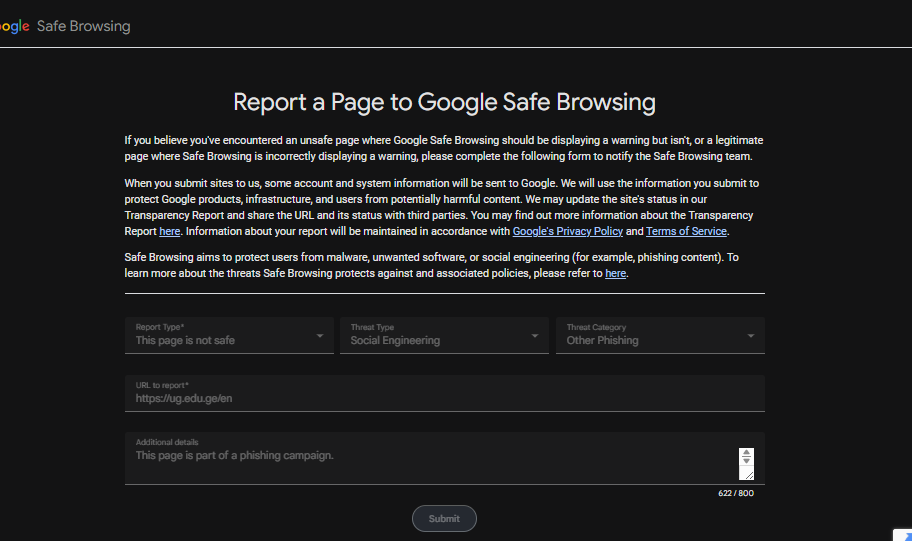Click the Google Safe Browsing logo
The width and height of the screenshot is (912, 541).
click(65, 26)
